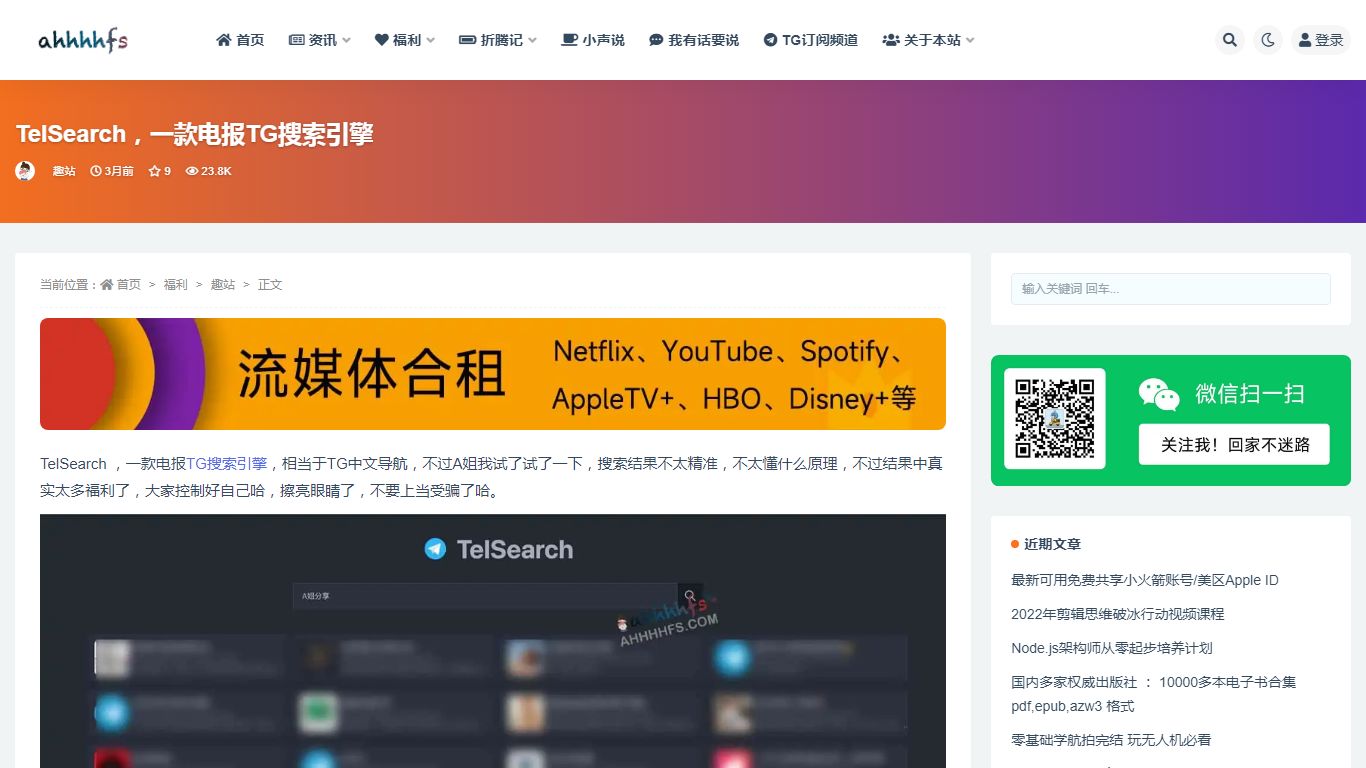
Task: Expand the 关于本站 dropdown arrow
Action: pyautogui.click(x=969, y=40)
